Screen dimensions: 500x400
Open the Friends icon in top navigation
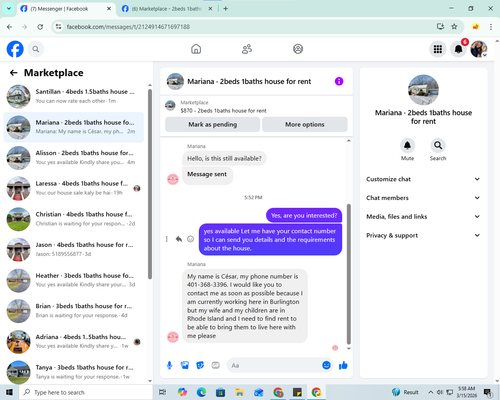click(247, 49)
